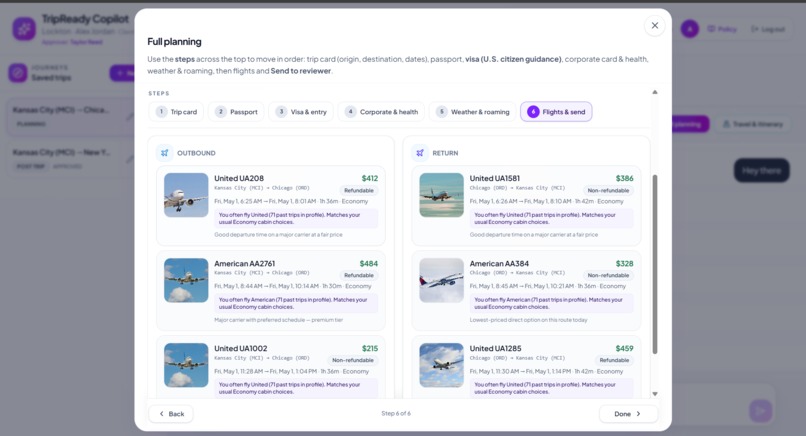
Task: Click Travel & itinerary tab in background
Action: [753, 124]
